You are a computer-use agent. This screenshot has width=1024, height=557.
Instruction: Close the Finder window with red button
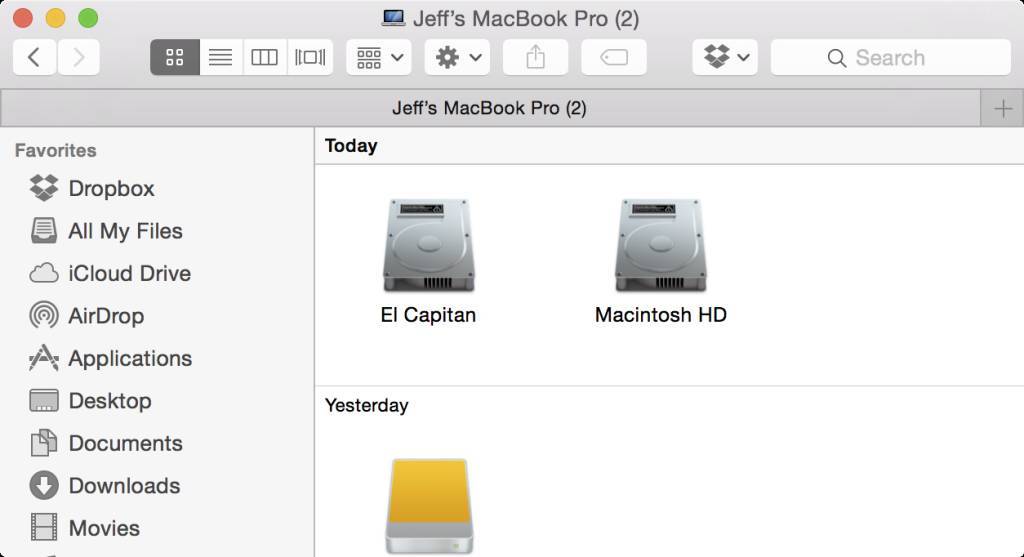click(x=23, y=18)
